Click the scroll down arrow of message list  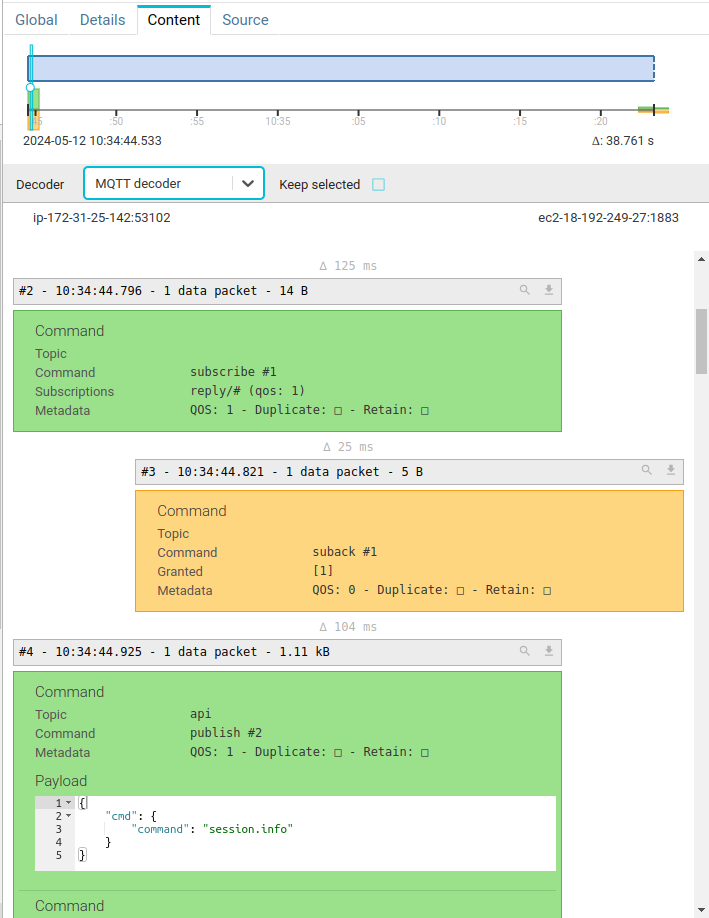(x=701, y=910)
